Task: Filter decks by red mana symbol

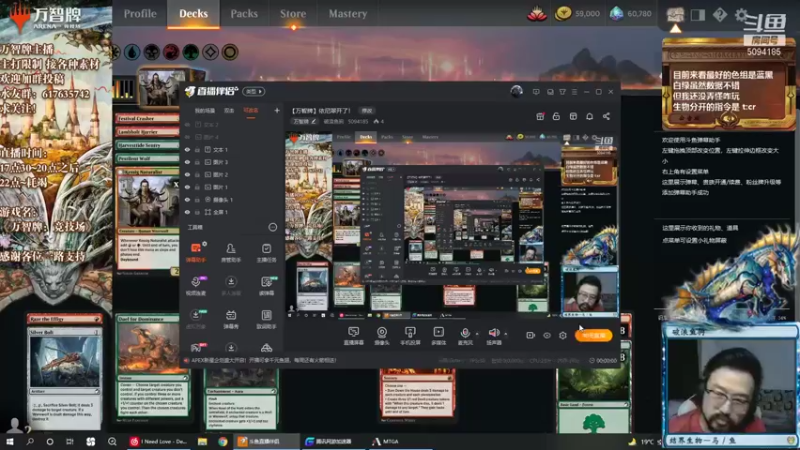Action: click(171, 52)
